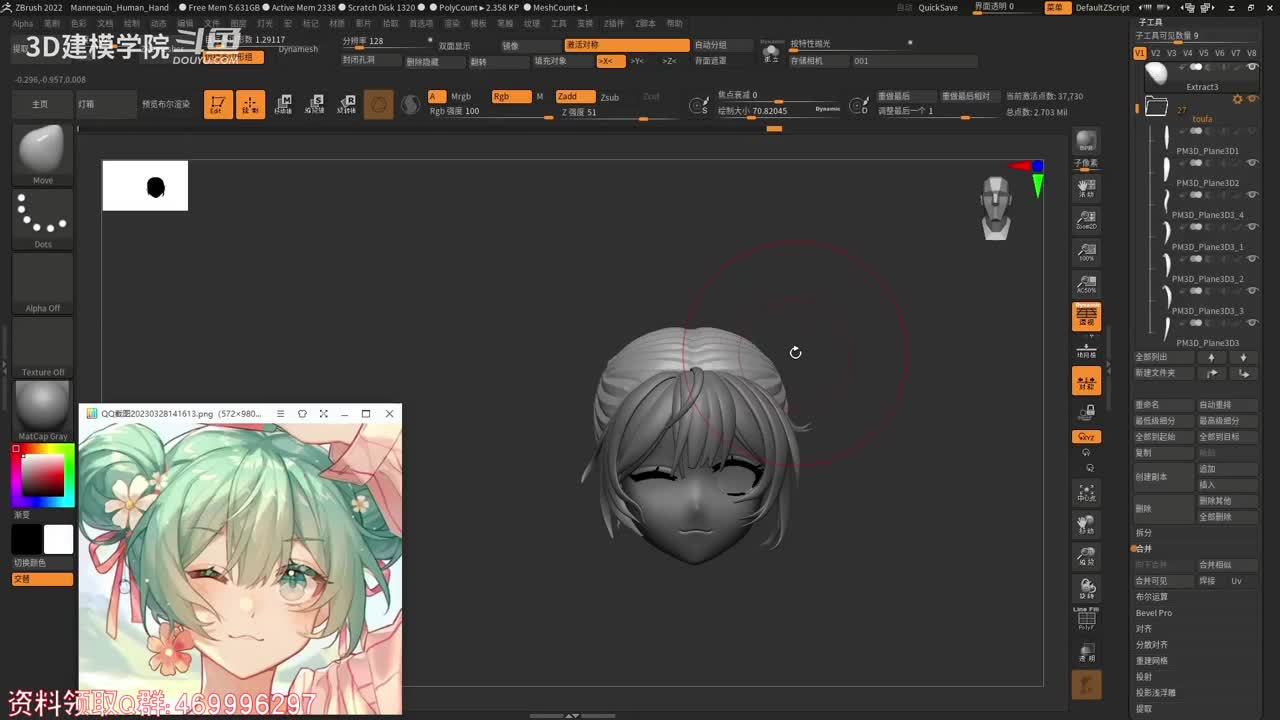Expand the Bevel Pro section
The image size is (1280, 720).
[x=1153, y=613]
